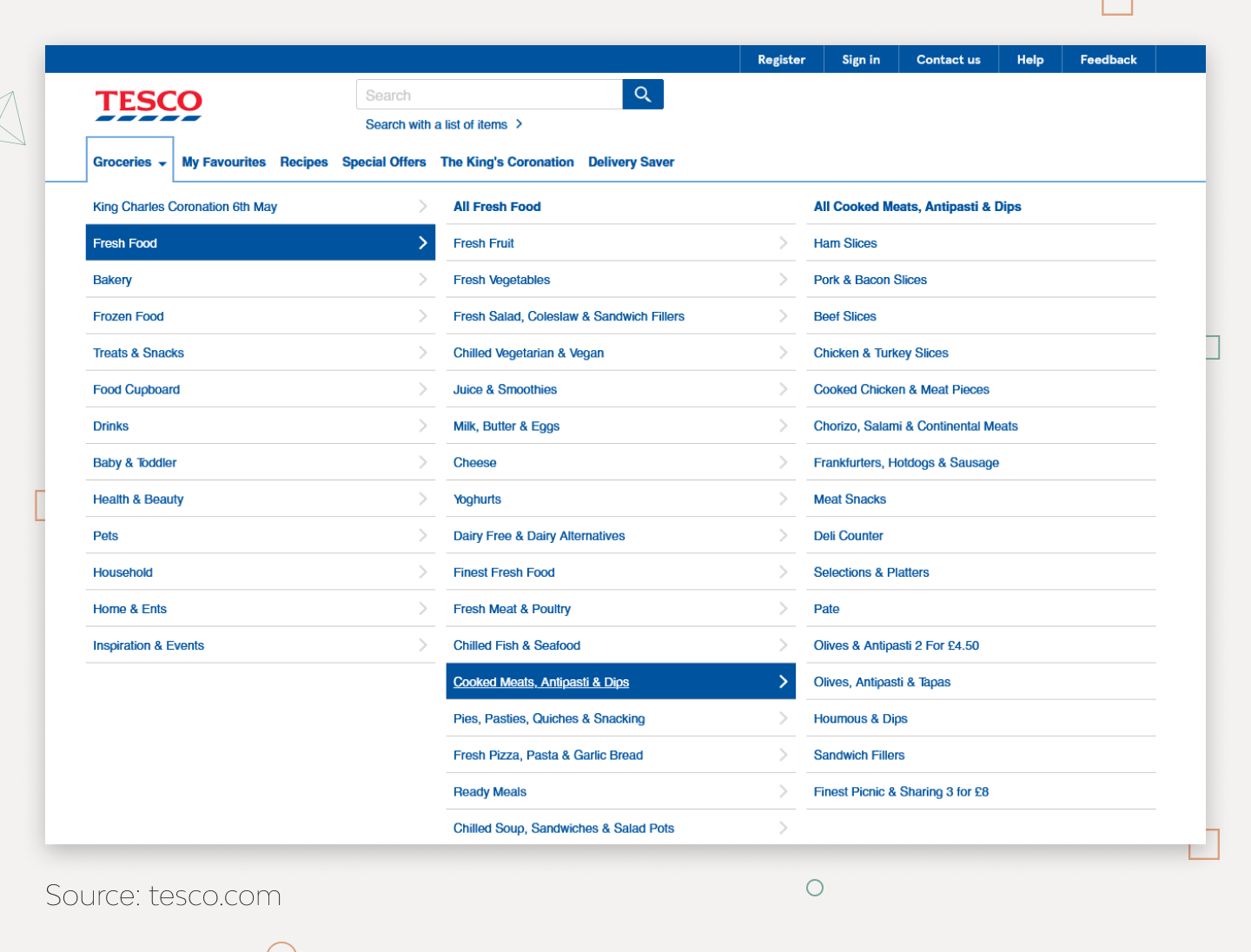Click Register in the top bar
The image size is (1251, 952).
point(781,60)
